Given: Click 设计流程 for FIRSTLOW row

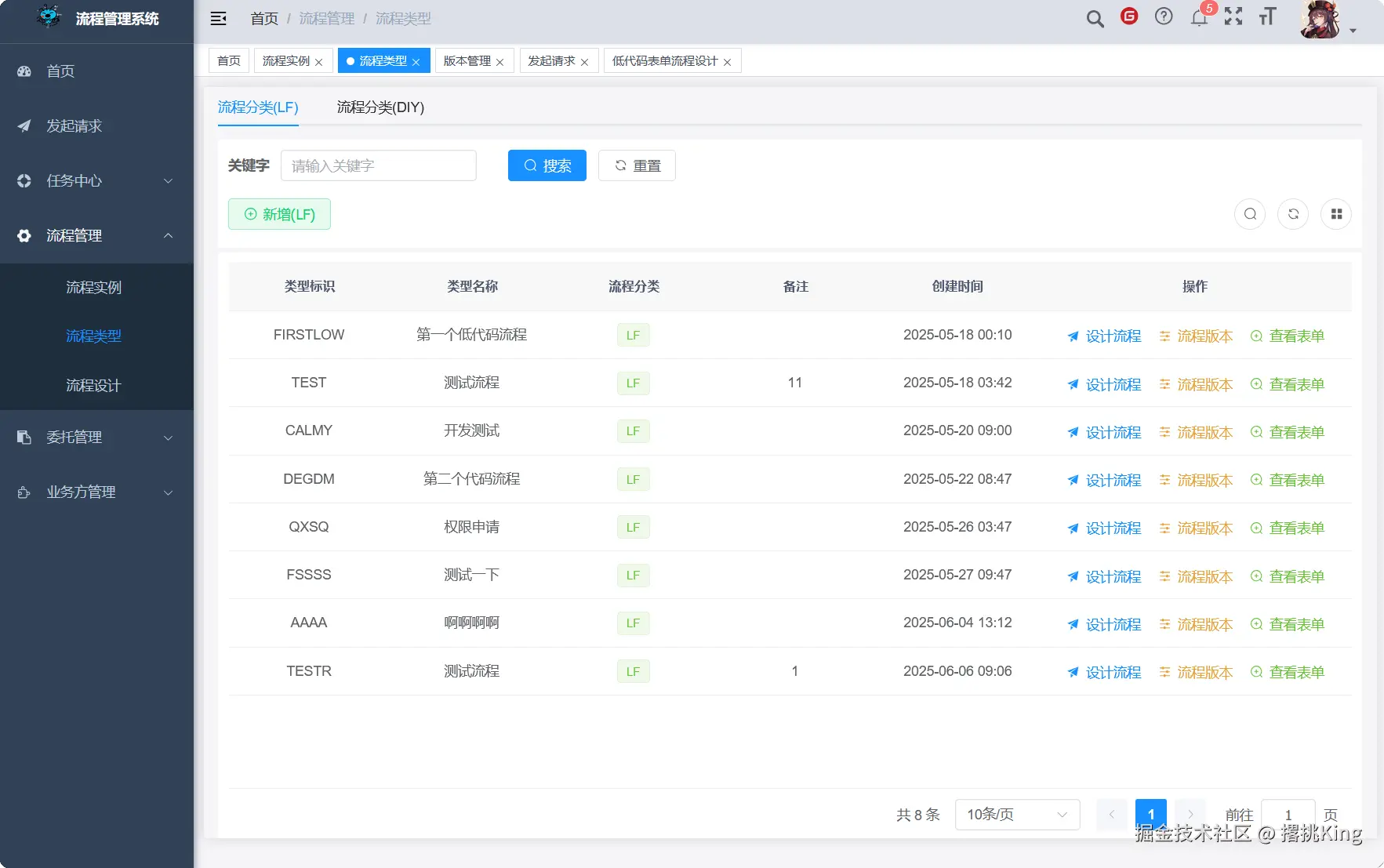Looking at the screenshot, I should click(x=1104, y=336).
